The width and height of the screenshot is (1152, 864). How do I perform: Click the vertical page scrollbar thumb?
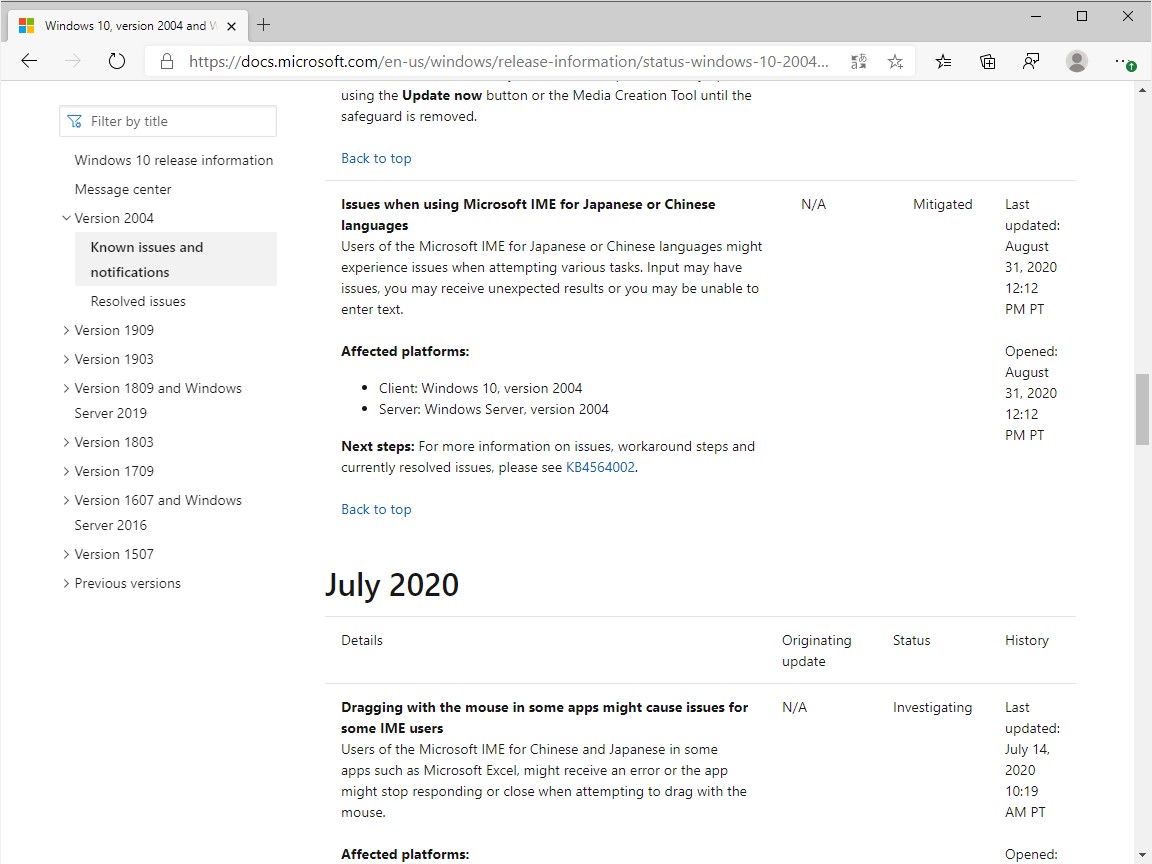(x=1142, y=409)
